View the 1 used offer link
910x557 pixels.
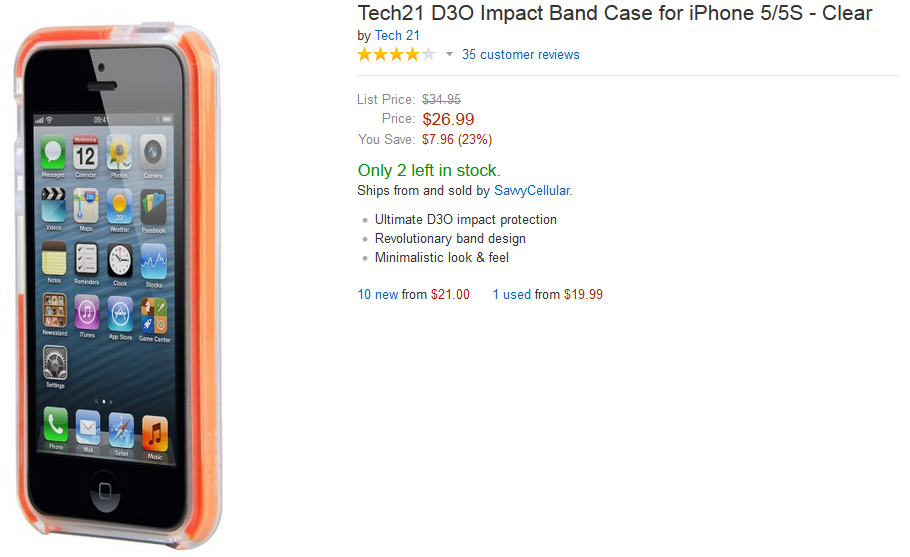coord(511,295)
